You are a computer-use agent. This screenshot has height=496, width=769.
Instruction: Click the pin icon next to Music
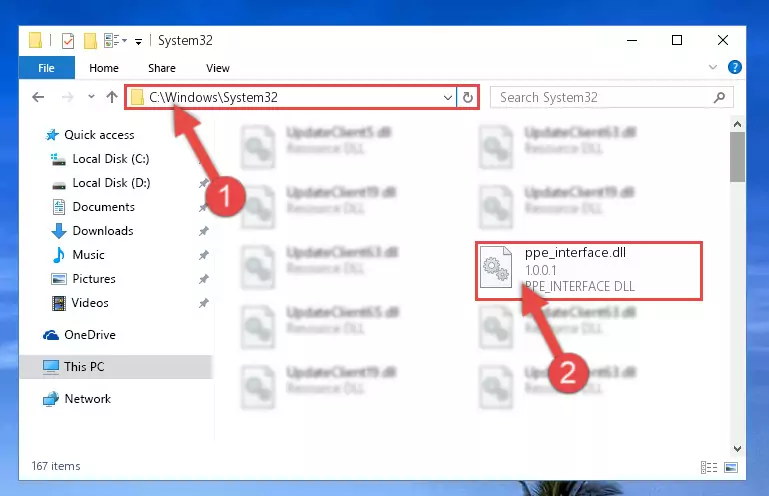coord(204,255)
